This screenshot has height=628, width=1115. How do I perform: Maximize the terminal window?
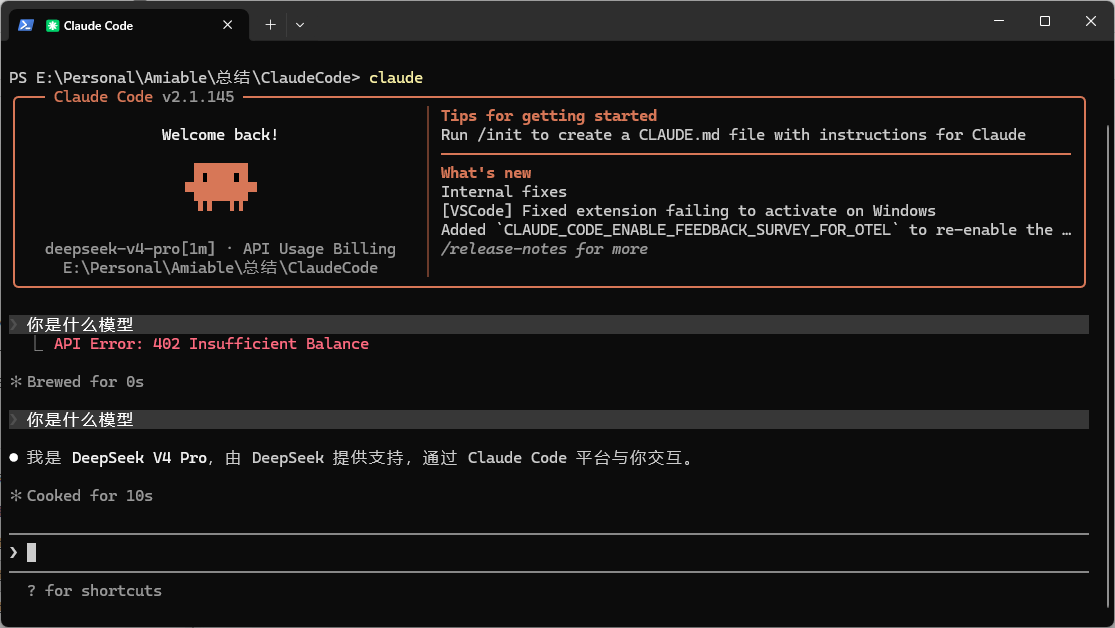[1045, 21]
